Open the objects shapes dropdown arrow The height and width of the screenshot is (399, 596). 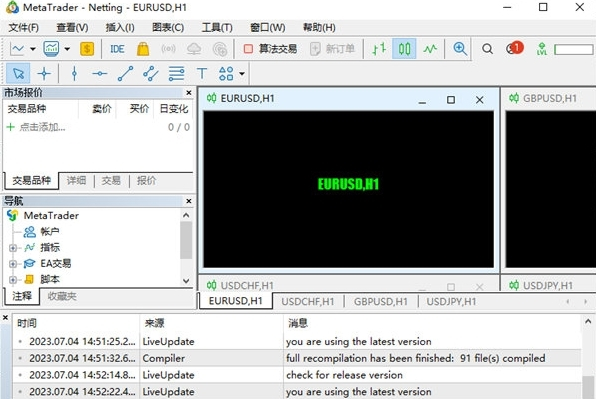click(x=242, y=73)
